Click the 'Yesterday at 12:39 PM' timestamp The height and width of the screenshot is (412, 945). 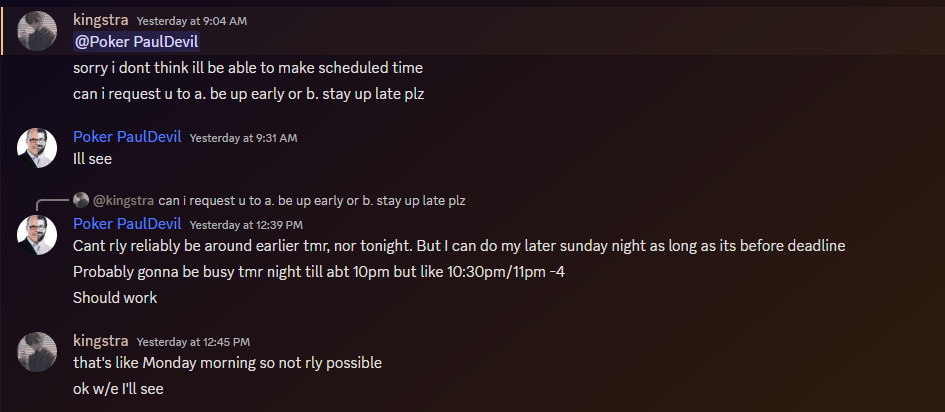pos(246,225)
